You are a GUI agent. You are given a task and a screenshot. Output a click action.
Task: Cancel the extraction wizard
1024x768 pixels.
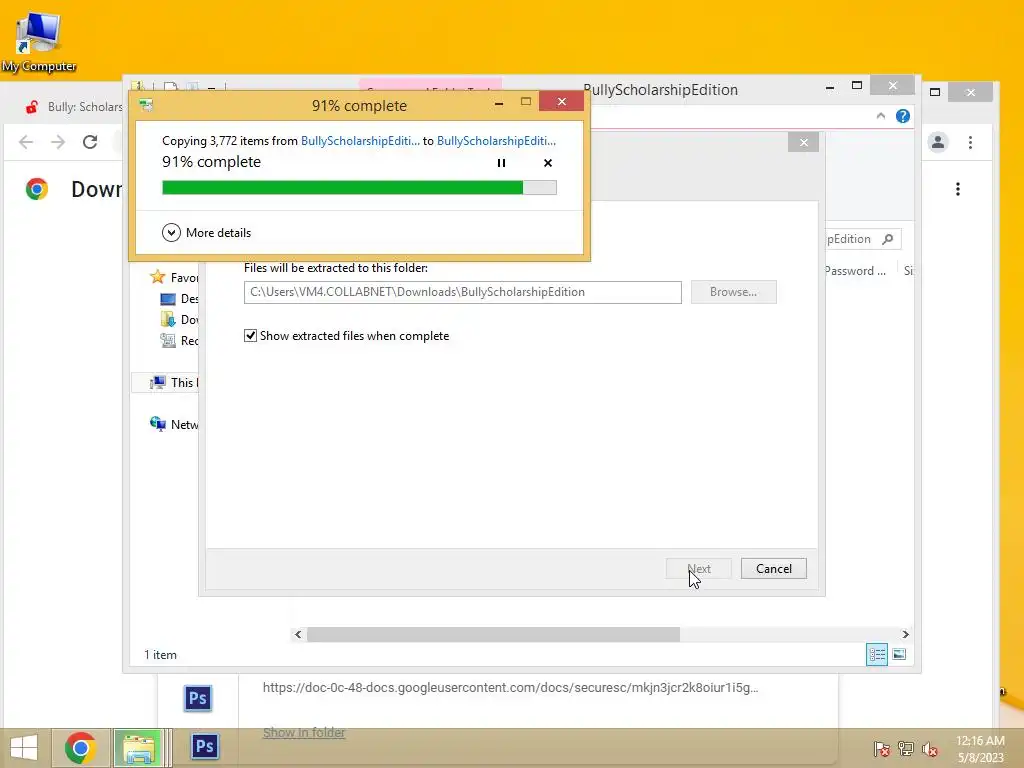(774, 569)
